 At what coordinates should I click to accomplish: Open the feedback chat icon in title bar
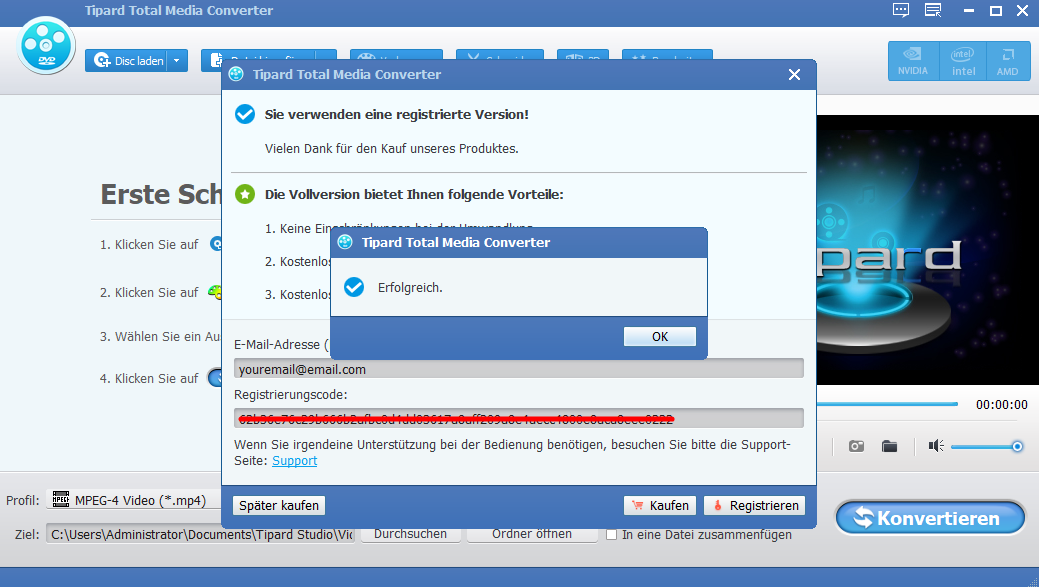click(901, 10)
